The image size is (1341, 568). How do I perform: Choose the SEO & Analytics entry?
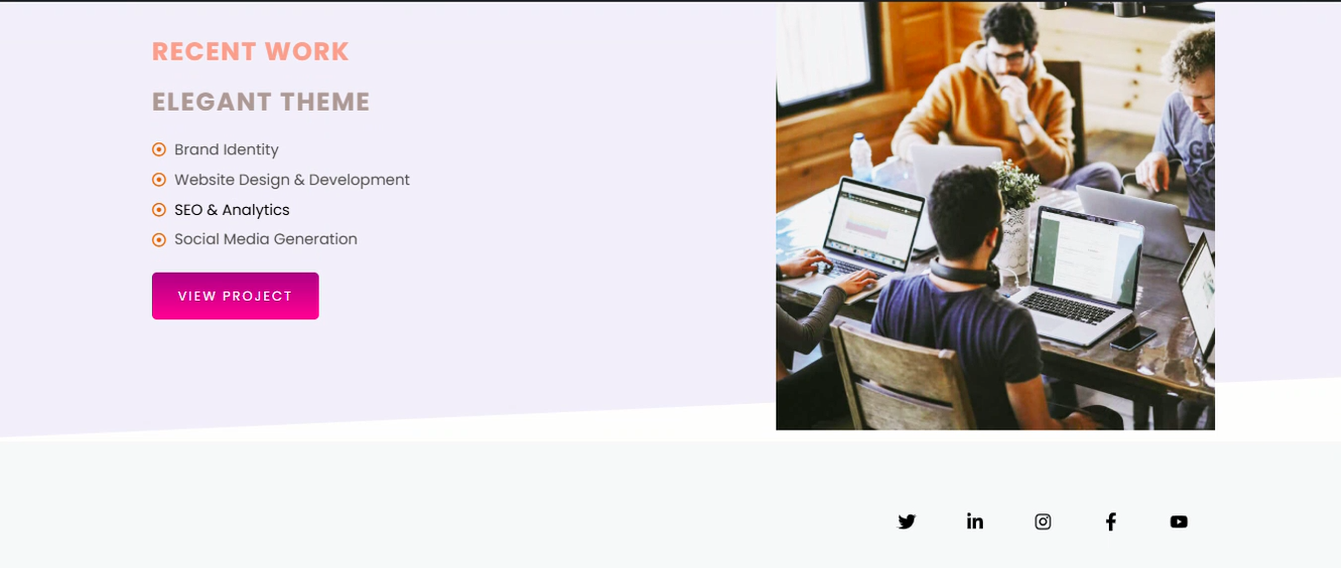click(232, 210)
